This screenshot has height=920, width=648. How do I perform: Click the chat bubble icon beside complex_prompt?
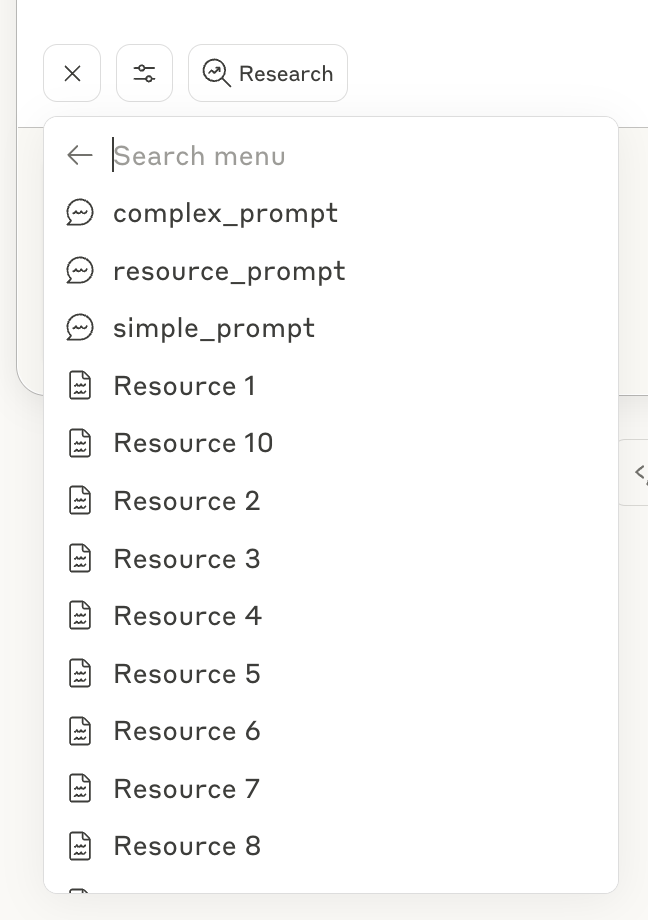click(80, 213)
